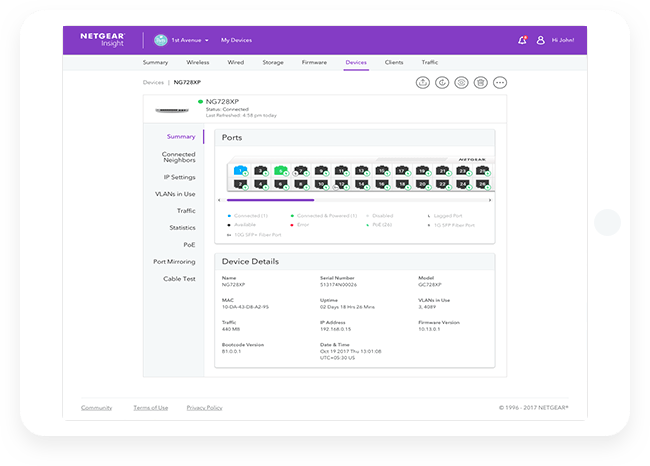This screenshot has height=466, width=650.
Task: Open Connected Neighbors in sidebar
Action: (x=179, y=157)
